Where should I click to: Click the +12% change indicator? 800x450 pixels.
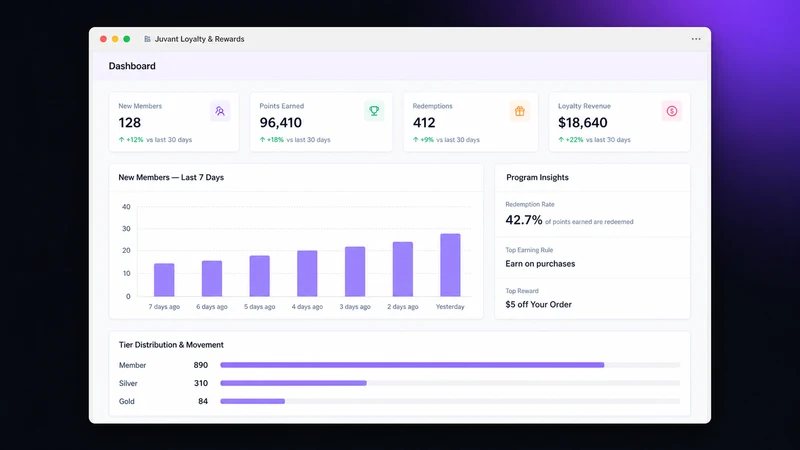(131, 139)
